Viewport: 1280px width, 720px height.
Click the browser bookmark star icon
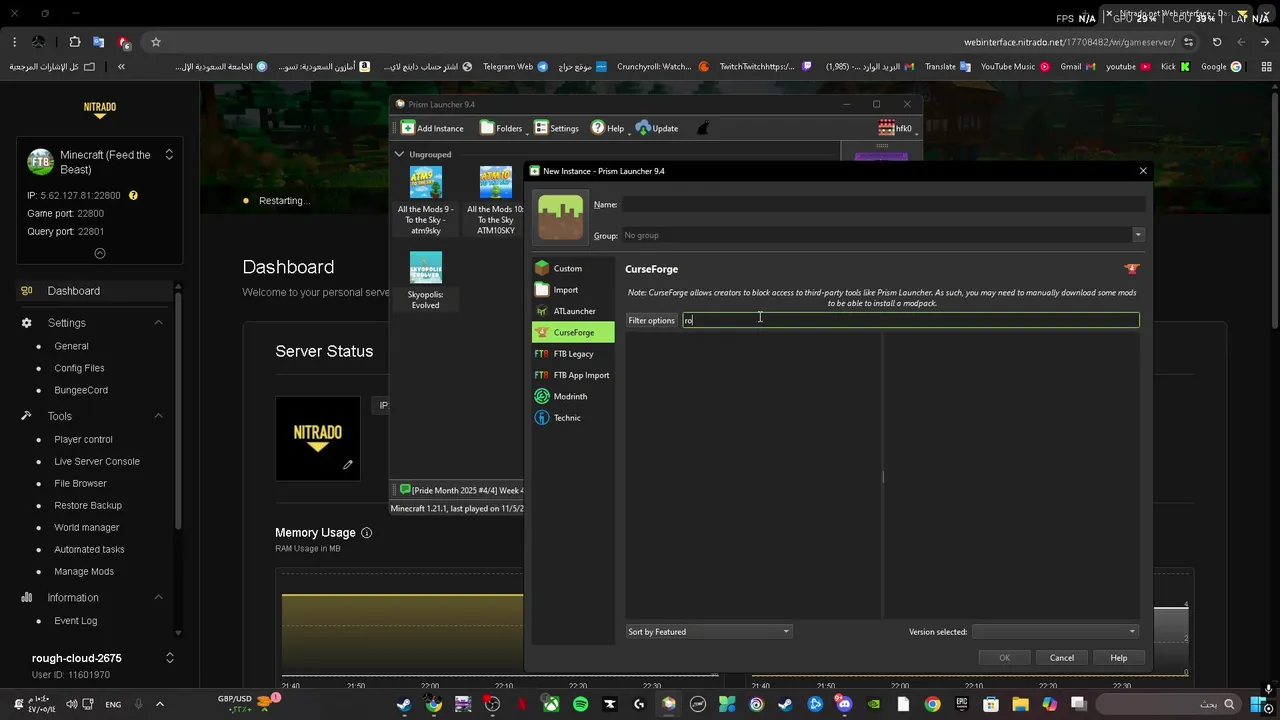(156, 42)
